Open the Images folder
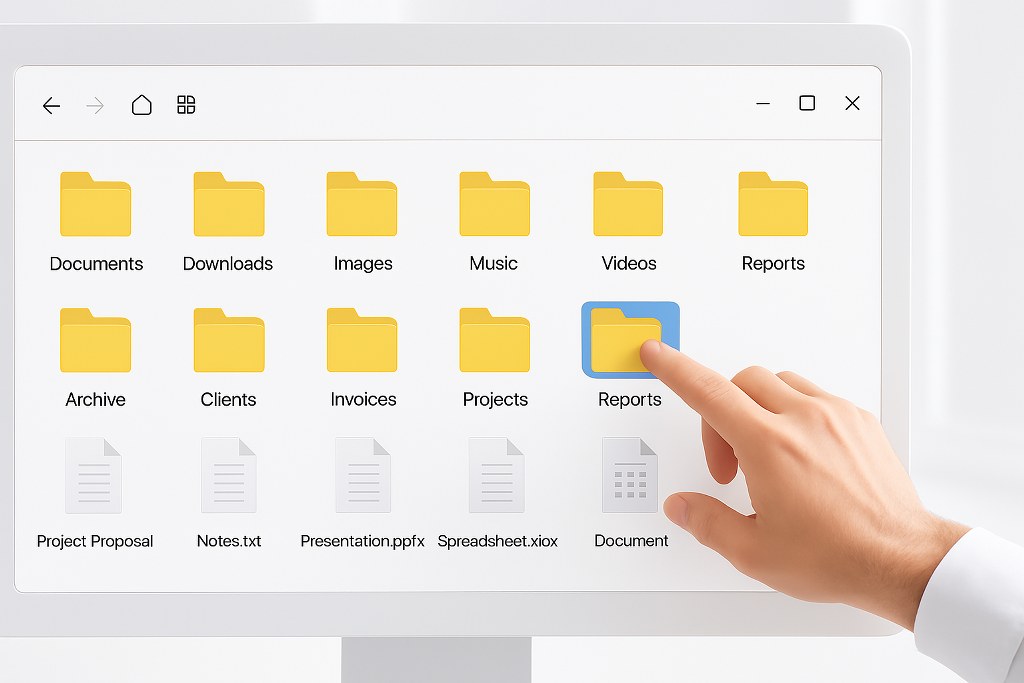This screenshot has width=1024, height=683. pyautogui.click(x=361, y=205)
